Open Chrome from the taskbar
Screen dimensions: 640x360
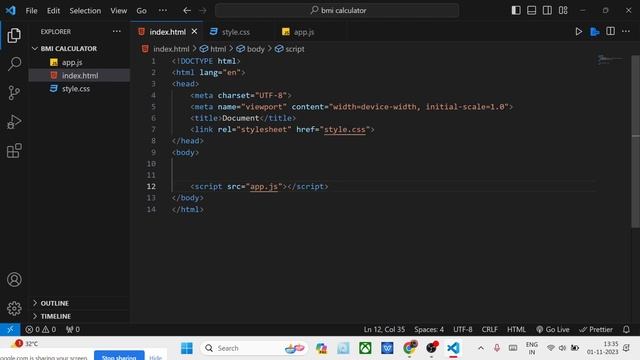pos(409,348)
